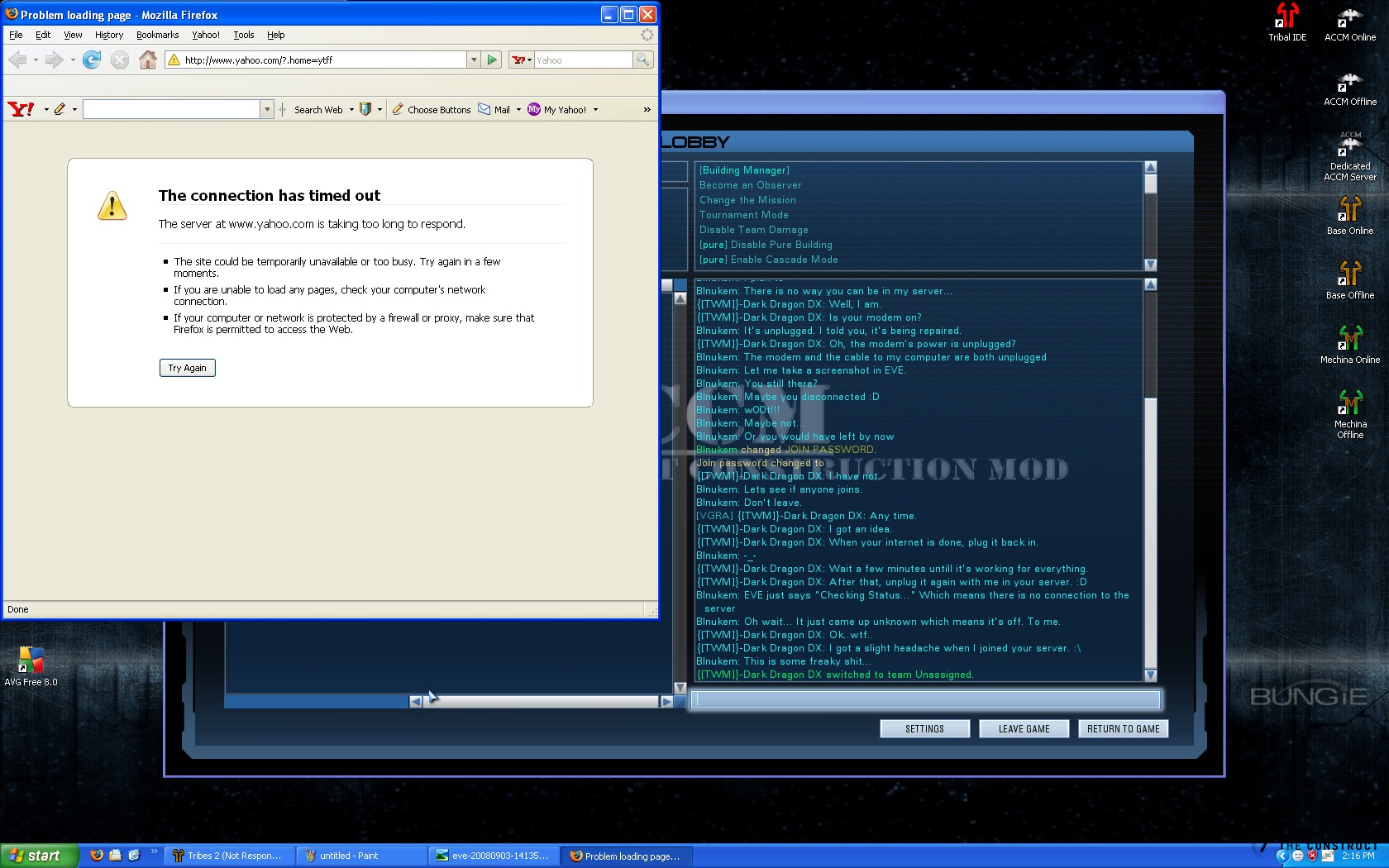Select 'Change the Mission' in the lobby list

747,200
